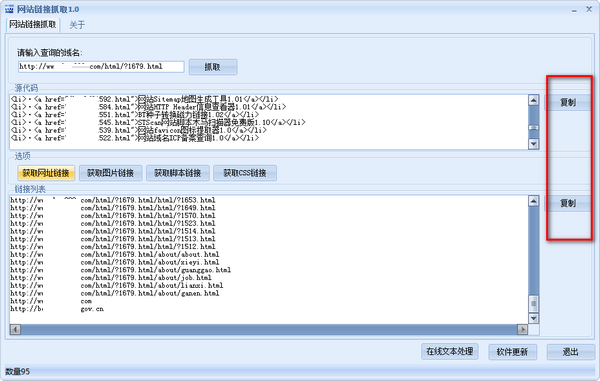The width and height of the screenshot is (600, 381).
Task: Copy the link list with 复制
Action: (568, 203)
